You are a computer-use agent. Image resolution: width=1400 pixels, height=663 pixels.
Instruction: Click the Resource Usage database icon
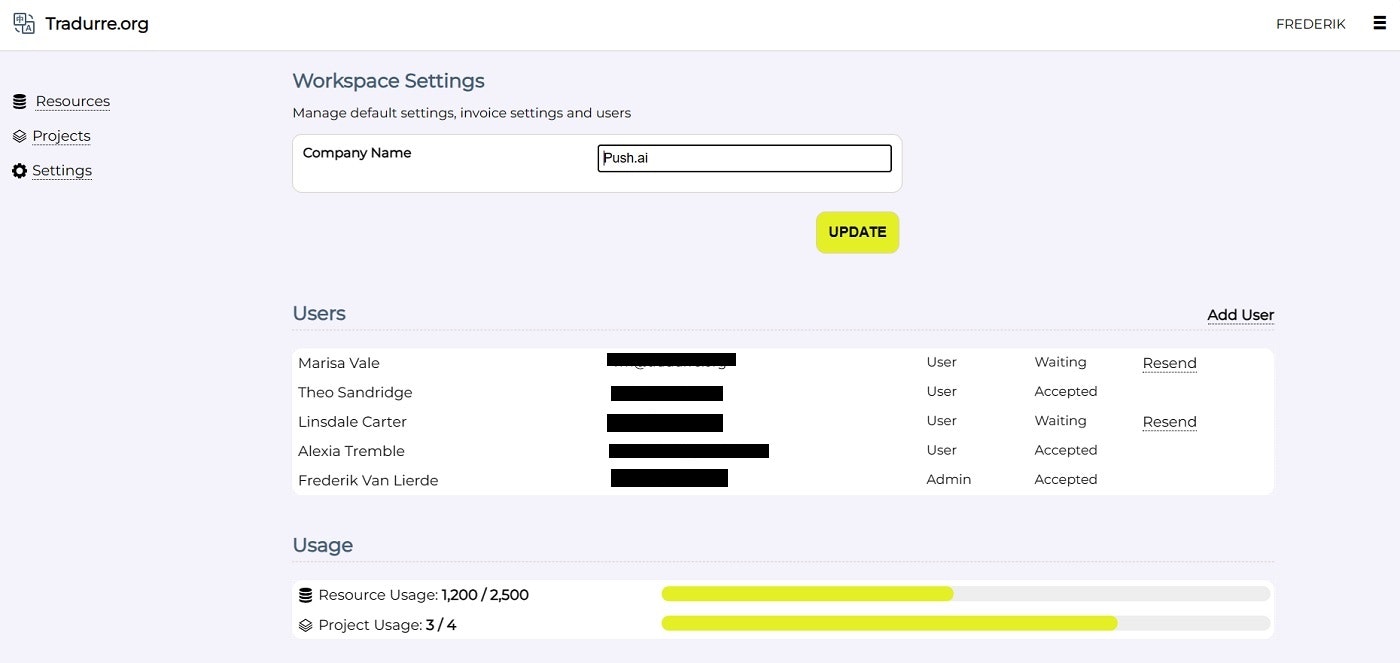(x=306, y=595)
